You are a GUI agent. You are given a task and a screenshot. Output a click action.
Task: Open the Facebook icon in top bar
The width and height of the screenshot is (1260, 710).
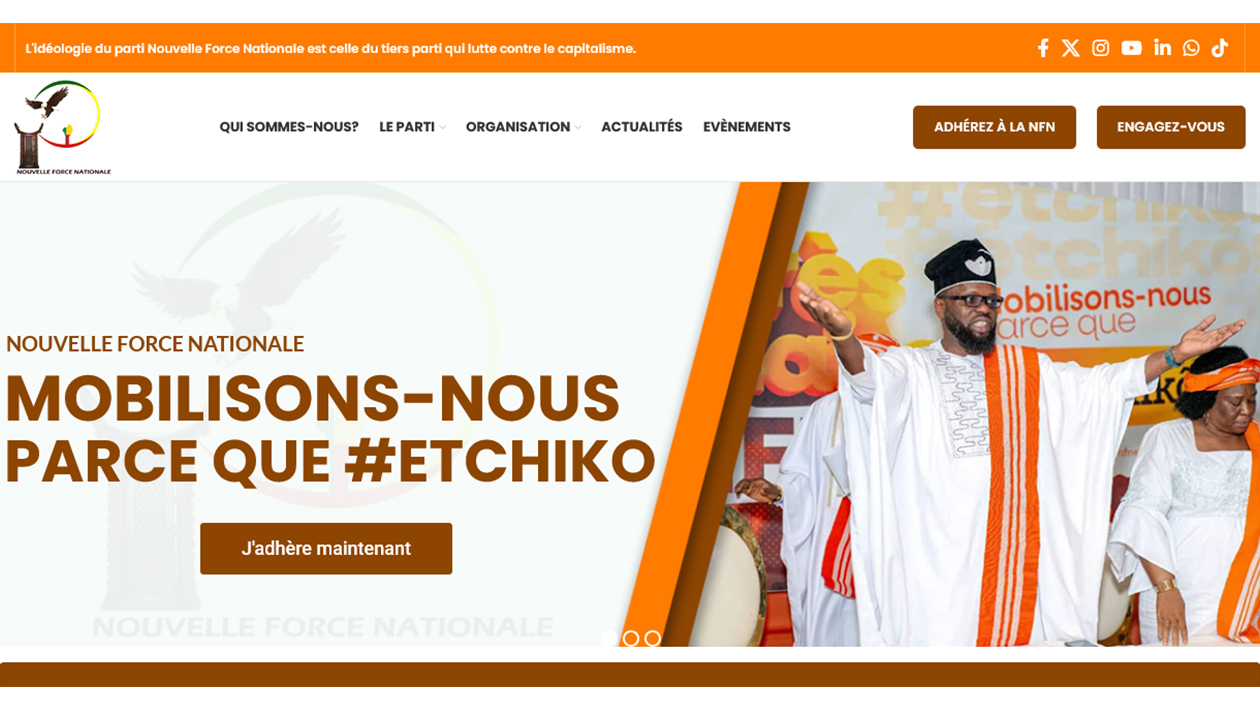click(1043, 48)
